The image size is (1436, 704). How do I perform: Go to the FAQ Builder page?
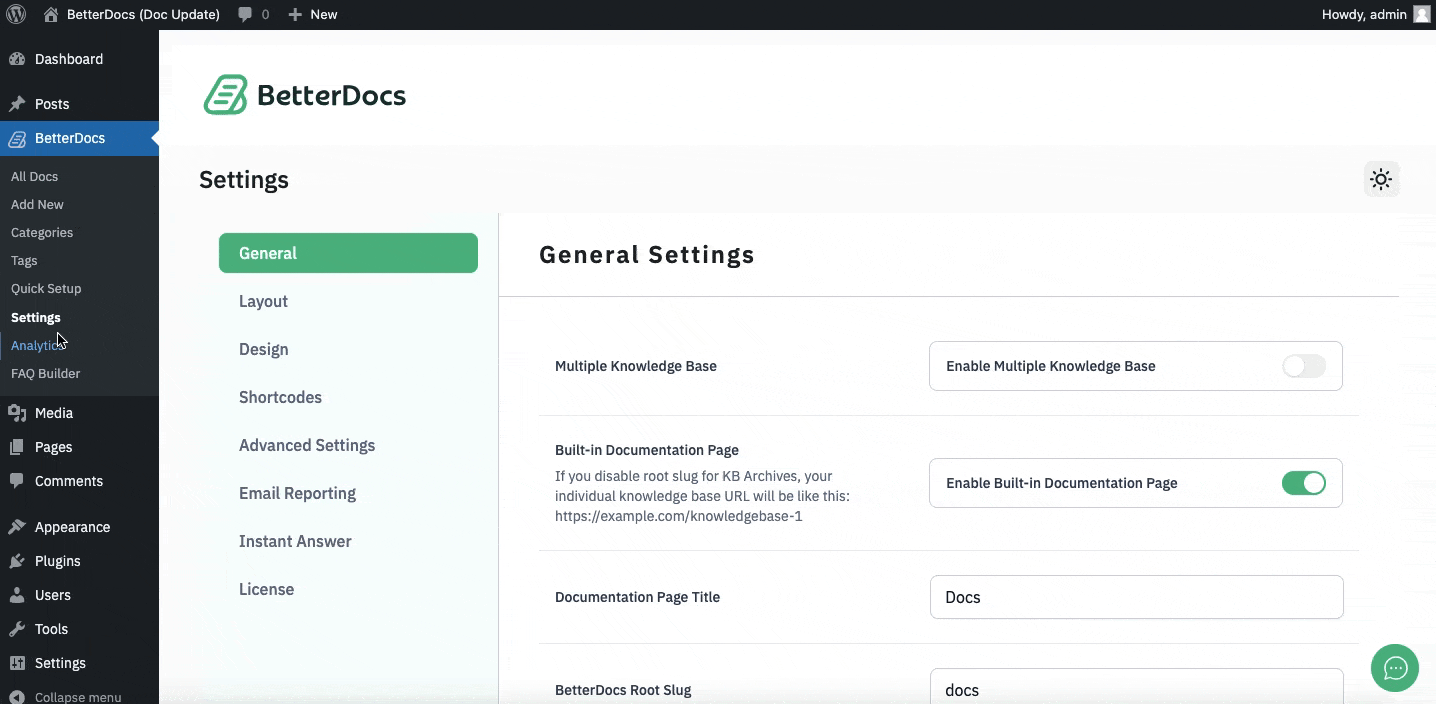tap(45, 373)
